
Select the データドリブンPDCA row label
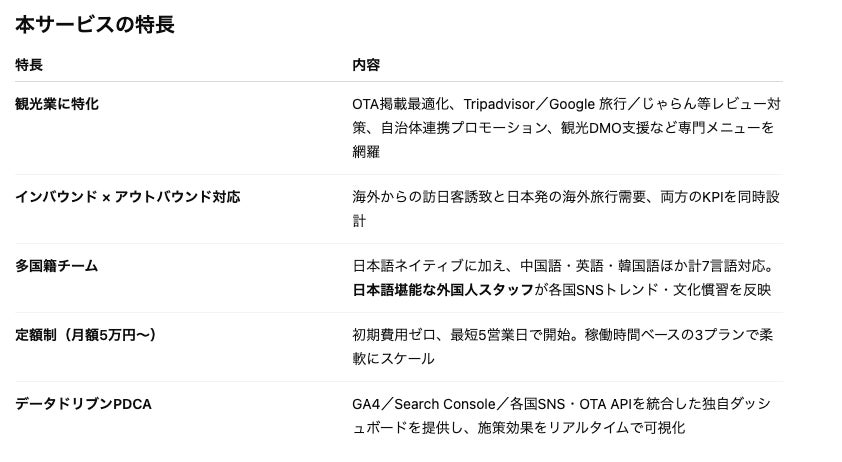(x=83, y=404)
